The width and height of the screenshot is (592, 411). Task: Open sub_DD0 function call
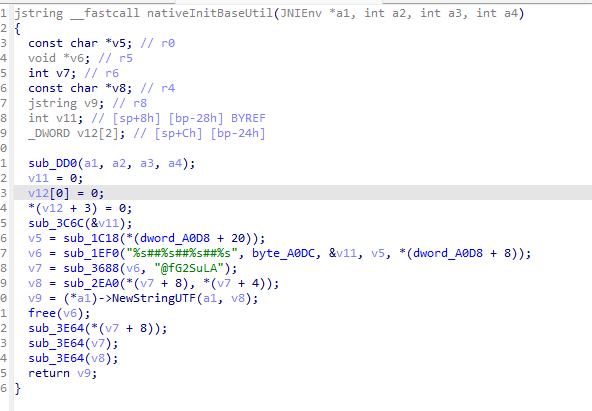[x=53, y=163]
